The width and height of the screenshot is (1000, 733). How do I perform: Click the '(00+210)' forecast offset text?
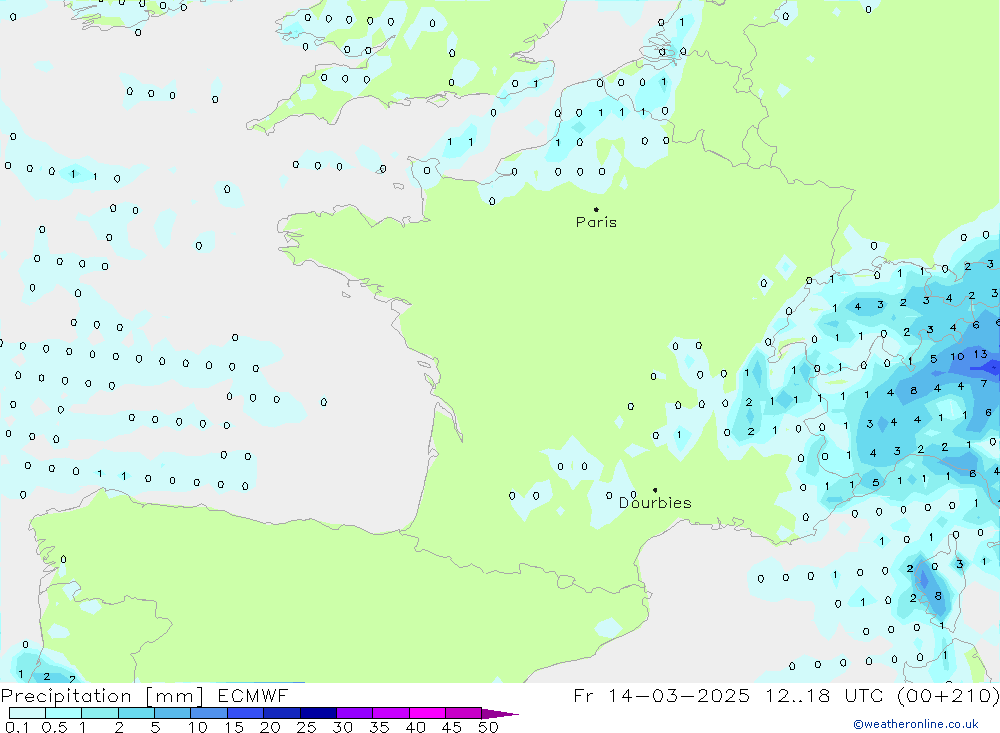948,695
